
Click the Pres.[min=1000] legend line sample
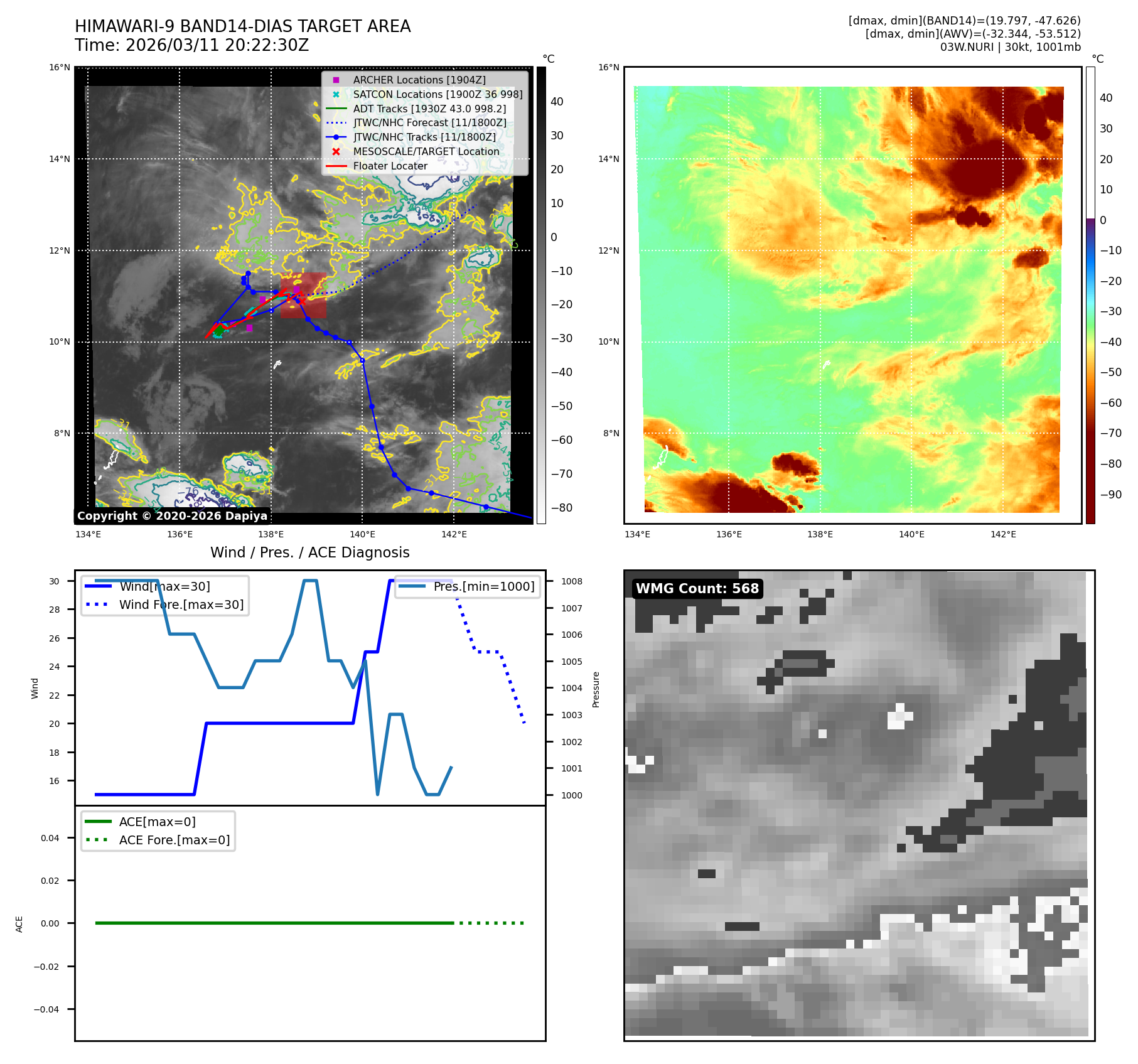coord(411,586)
